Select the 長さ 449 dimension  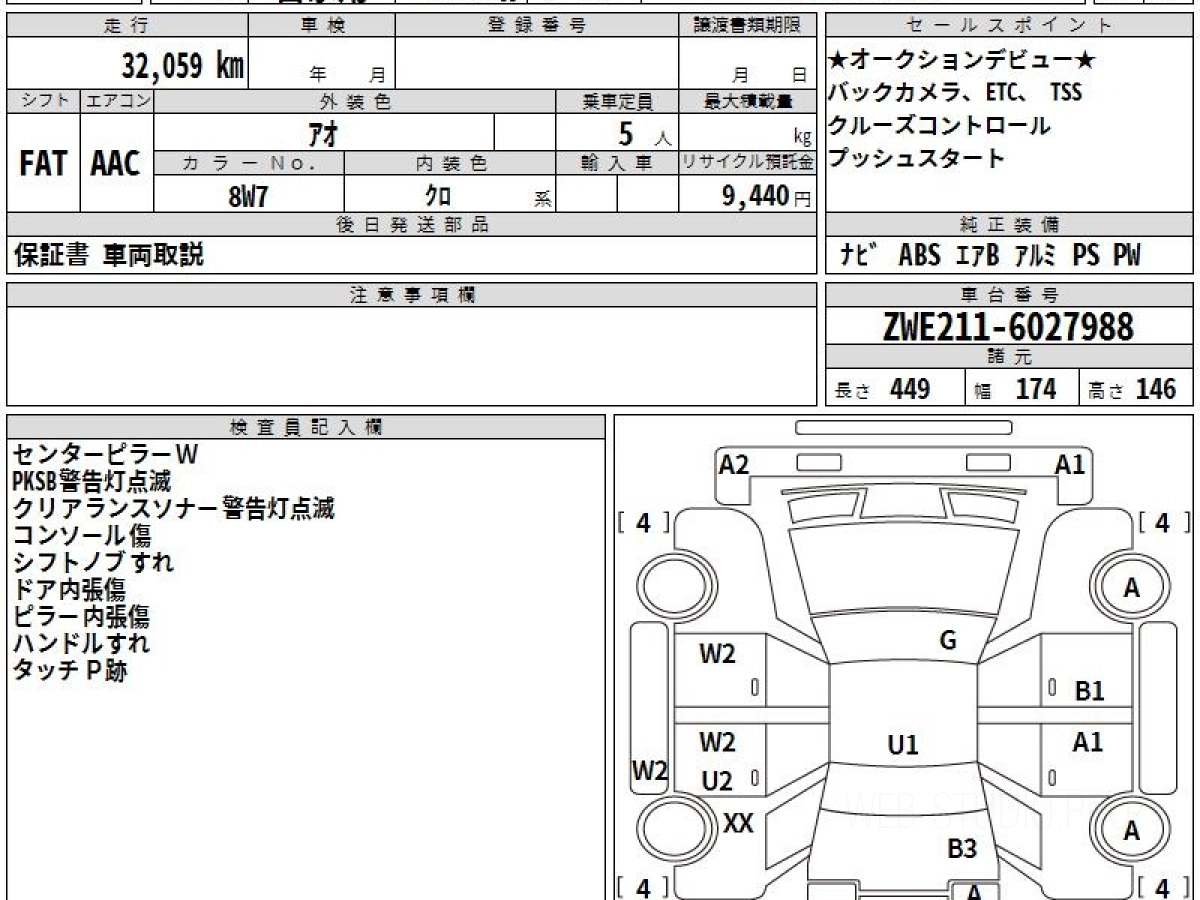coord(883,389)
